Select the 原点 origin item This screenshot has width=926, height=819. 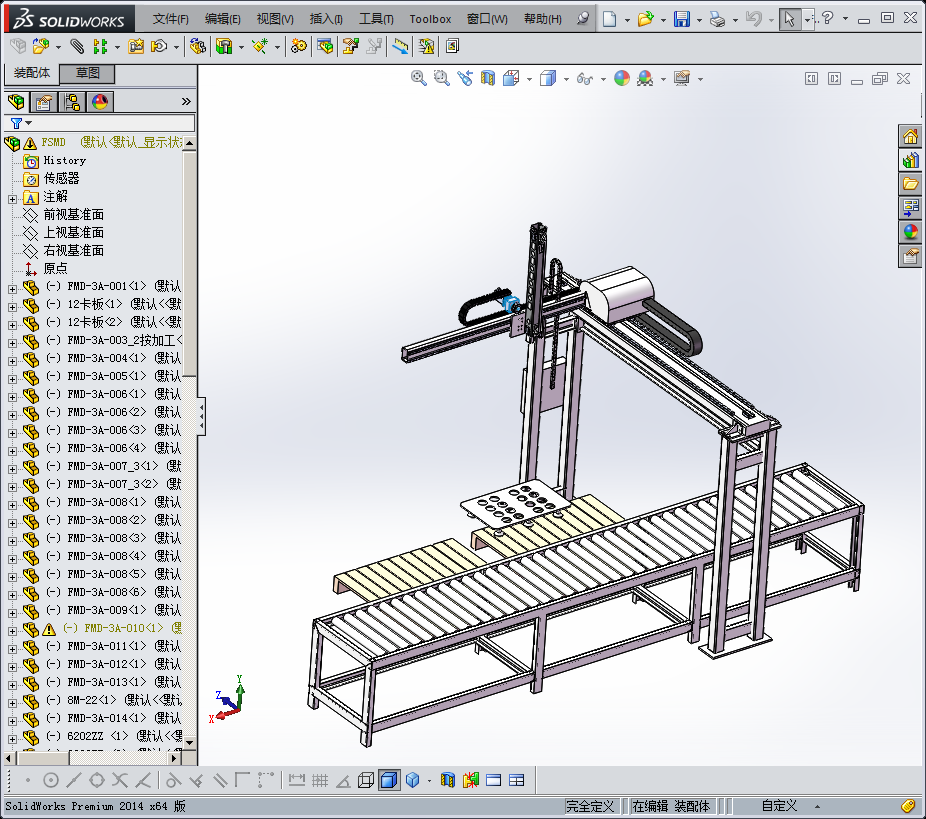(x=56, y=268)
